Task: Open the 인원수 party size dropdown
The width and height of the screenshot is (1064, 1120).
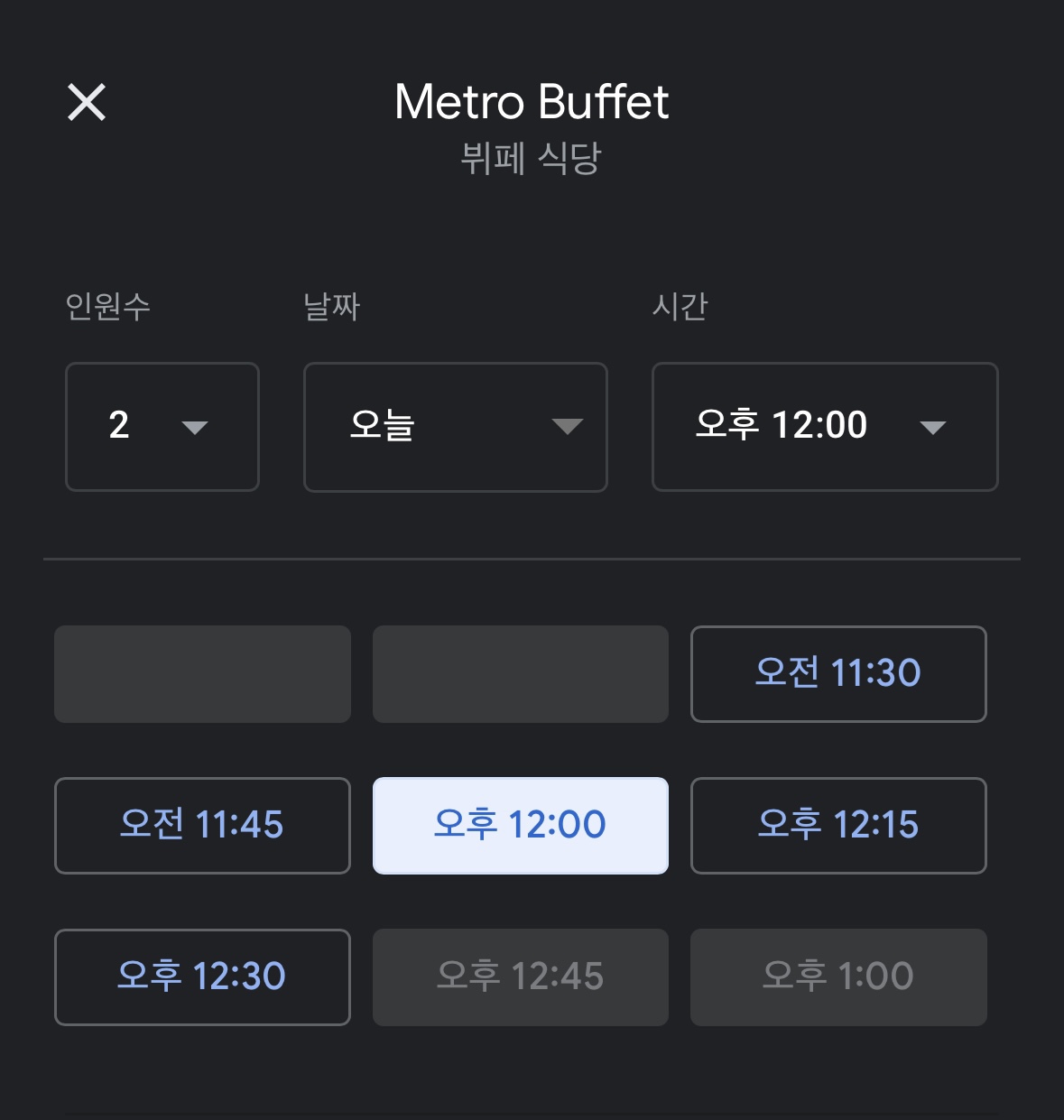Action: 162,426
